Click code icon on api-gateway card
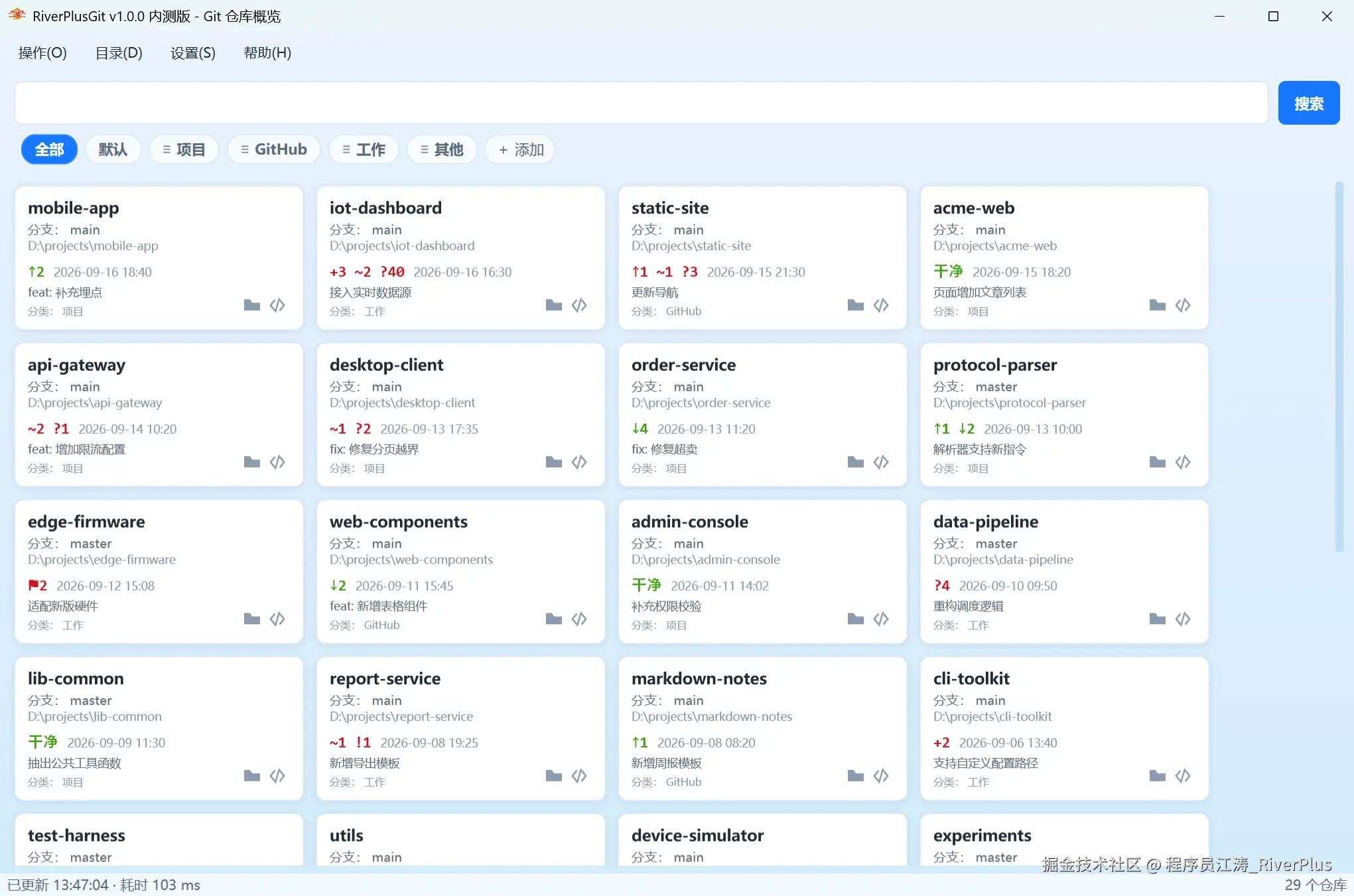The image size is (1354, 896). [x=277, y=462]
